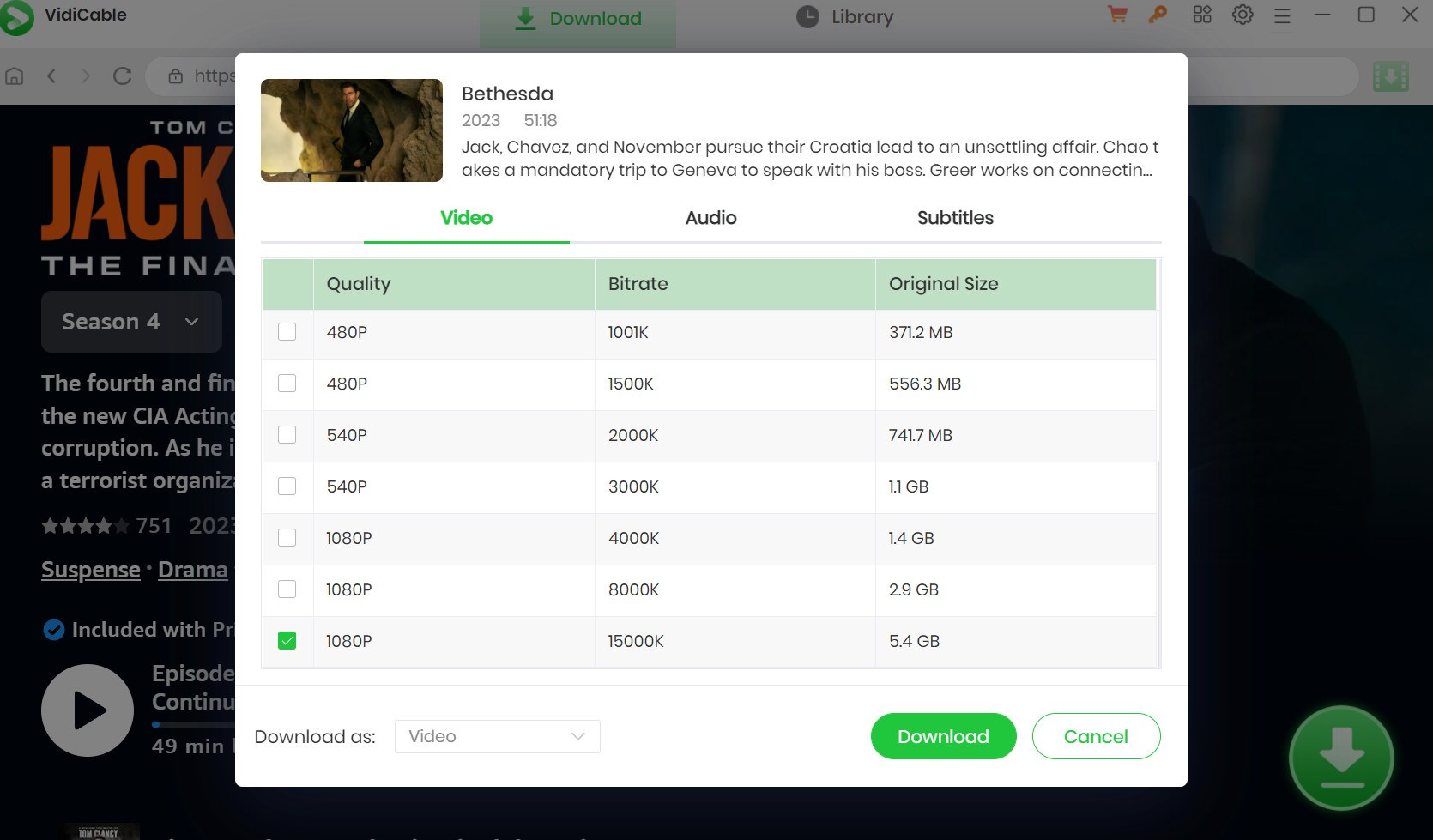The image size is (1433, 840).
Task: Check the 480P 1001K row checkbox
Action: click(x=287, y=331)
